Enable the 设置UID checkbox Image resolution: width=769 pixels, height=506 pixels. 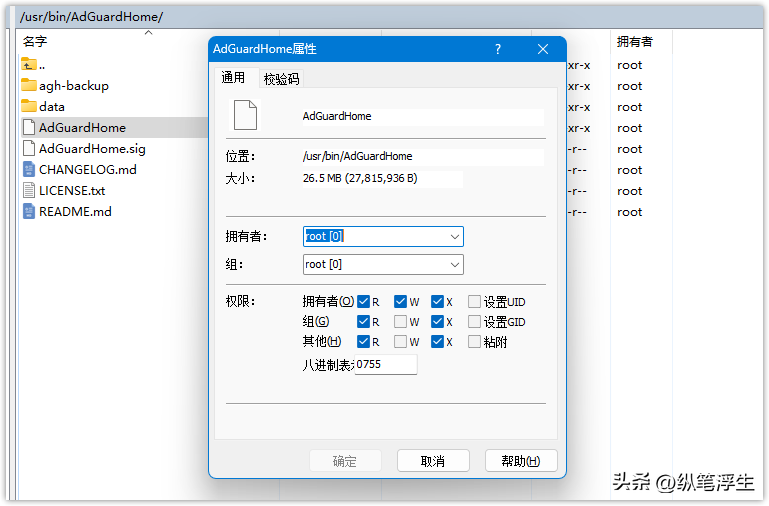point(474,302)
